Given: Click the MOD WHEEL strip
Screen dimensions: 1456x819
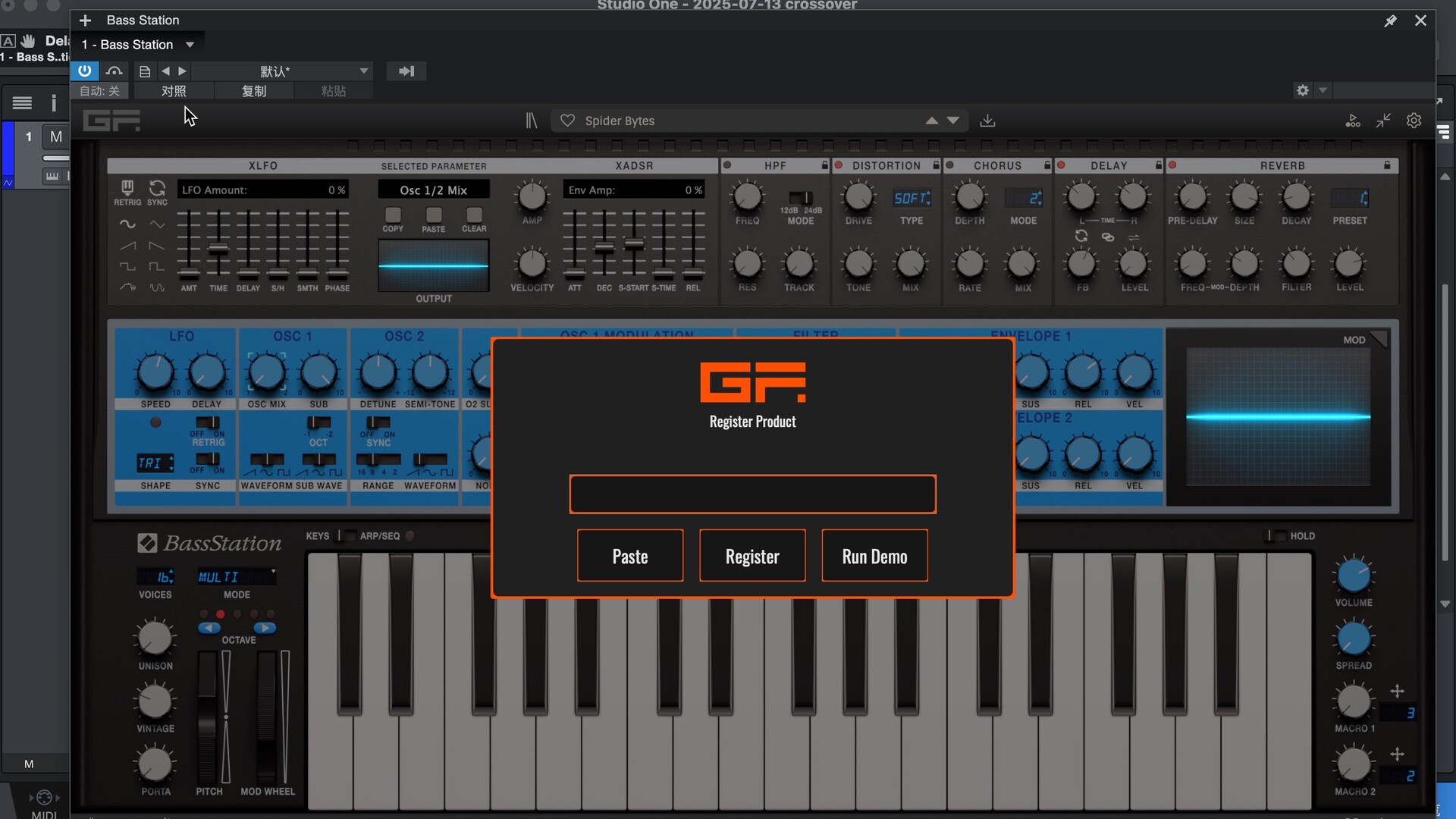Looking at the screenshot, I should pos(266,717).
